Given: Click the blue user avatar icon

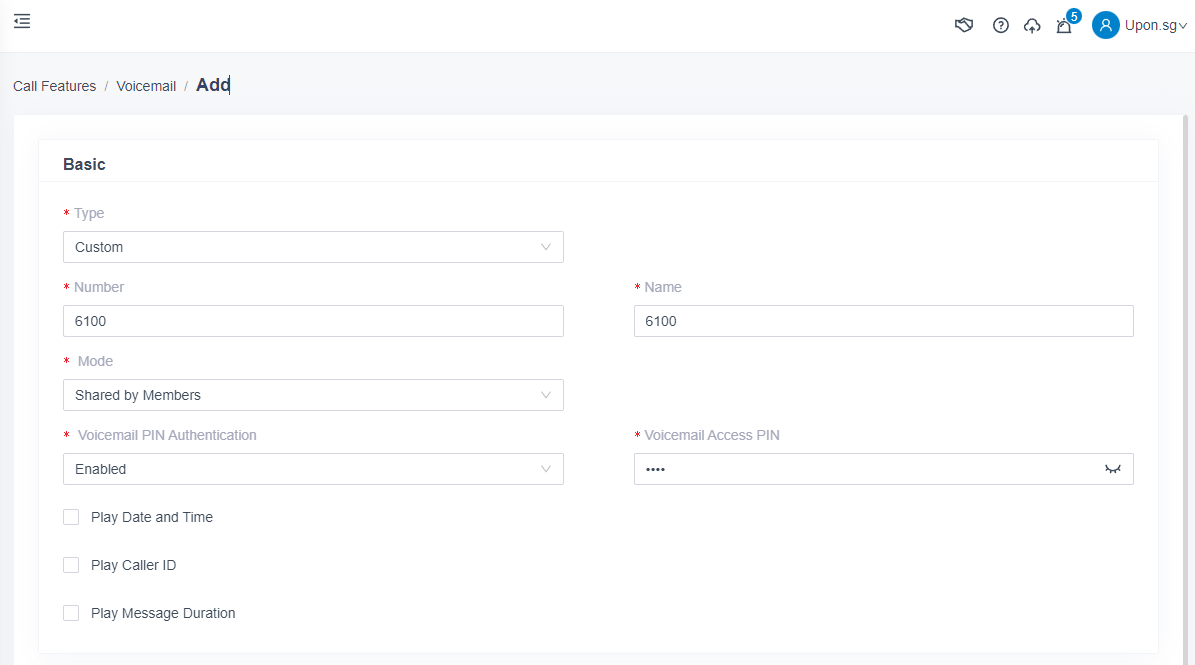Looking at the screenshot, I should pyautogui.click(x=1105, y=25).
